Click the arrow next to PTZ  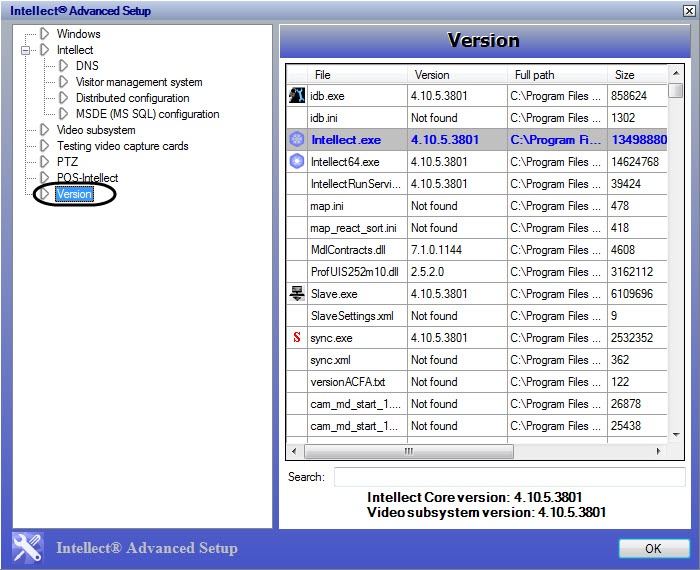45,162
